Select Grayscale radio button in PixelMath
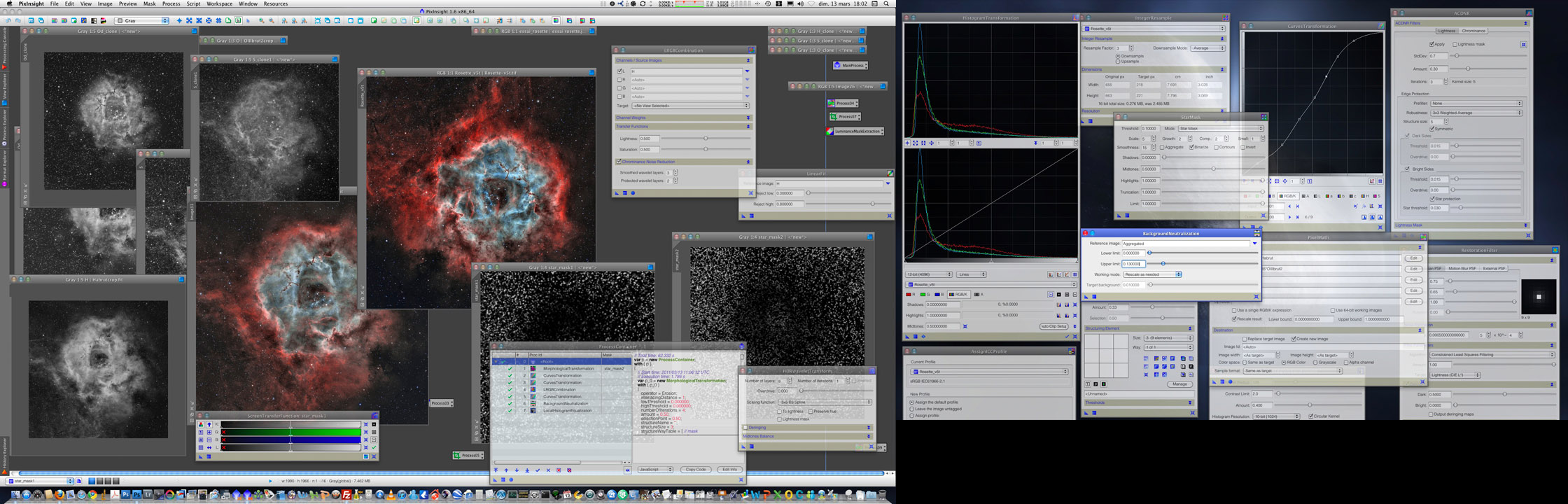The image size is (1568, 504). point(1315,362)
